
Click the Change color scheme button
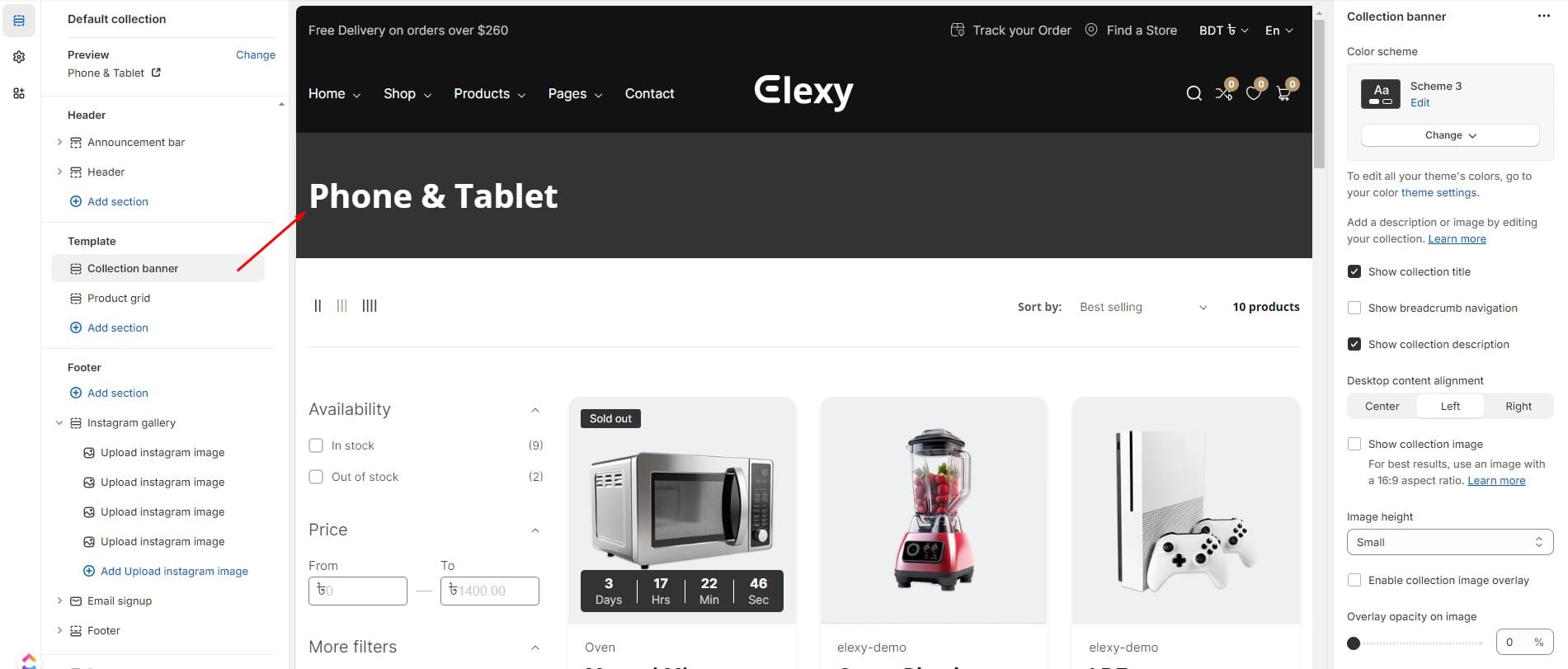point(1449,135)
